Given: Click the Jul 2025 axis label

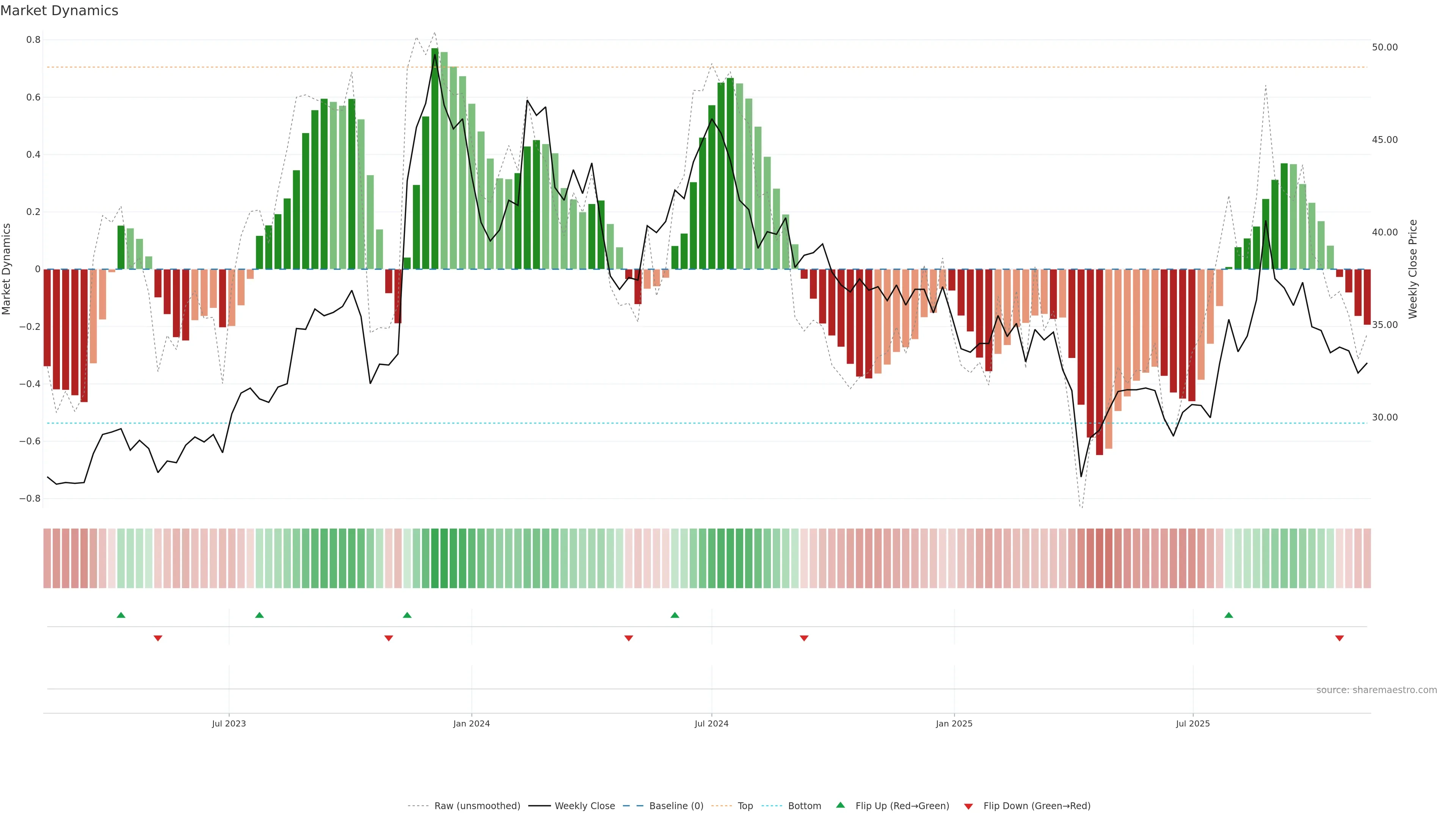Looking at the screenshot, I should [x=1192, y=723].
